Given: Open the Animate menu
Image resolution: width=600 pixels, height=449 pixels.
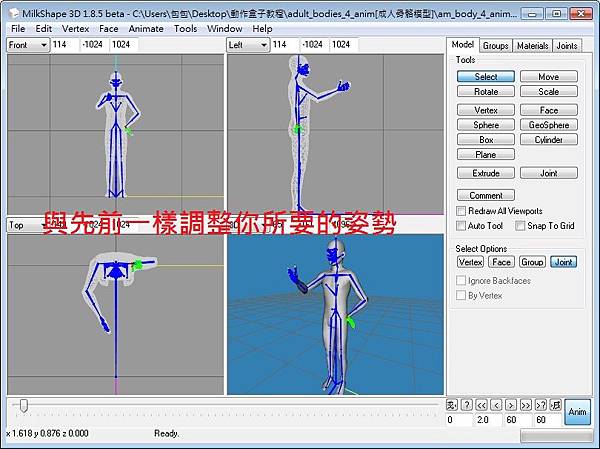Looking at the screenshot, I should coord(146,29).
